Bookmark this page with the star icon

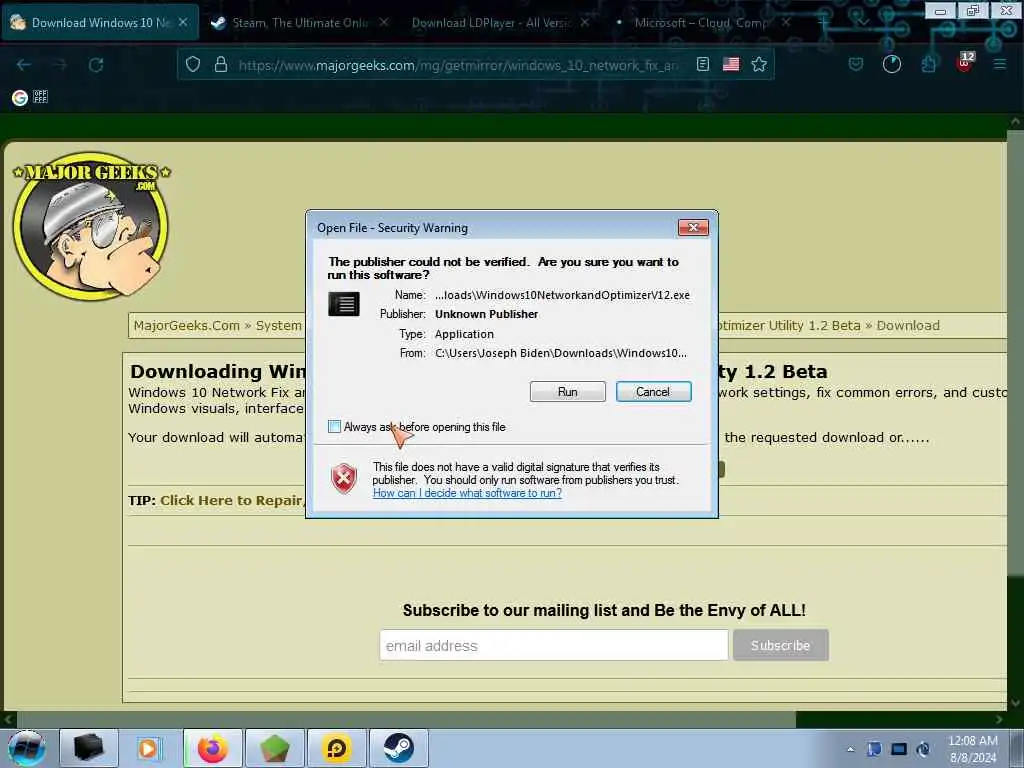759,64
